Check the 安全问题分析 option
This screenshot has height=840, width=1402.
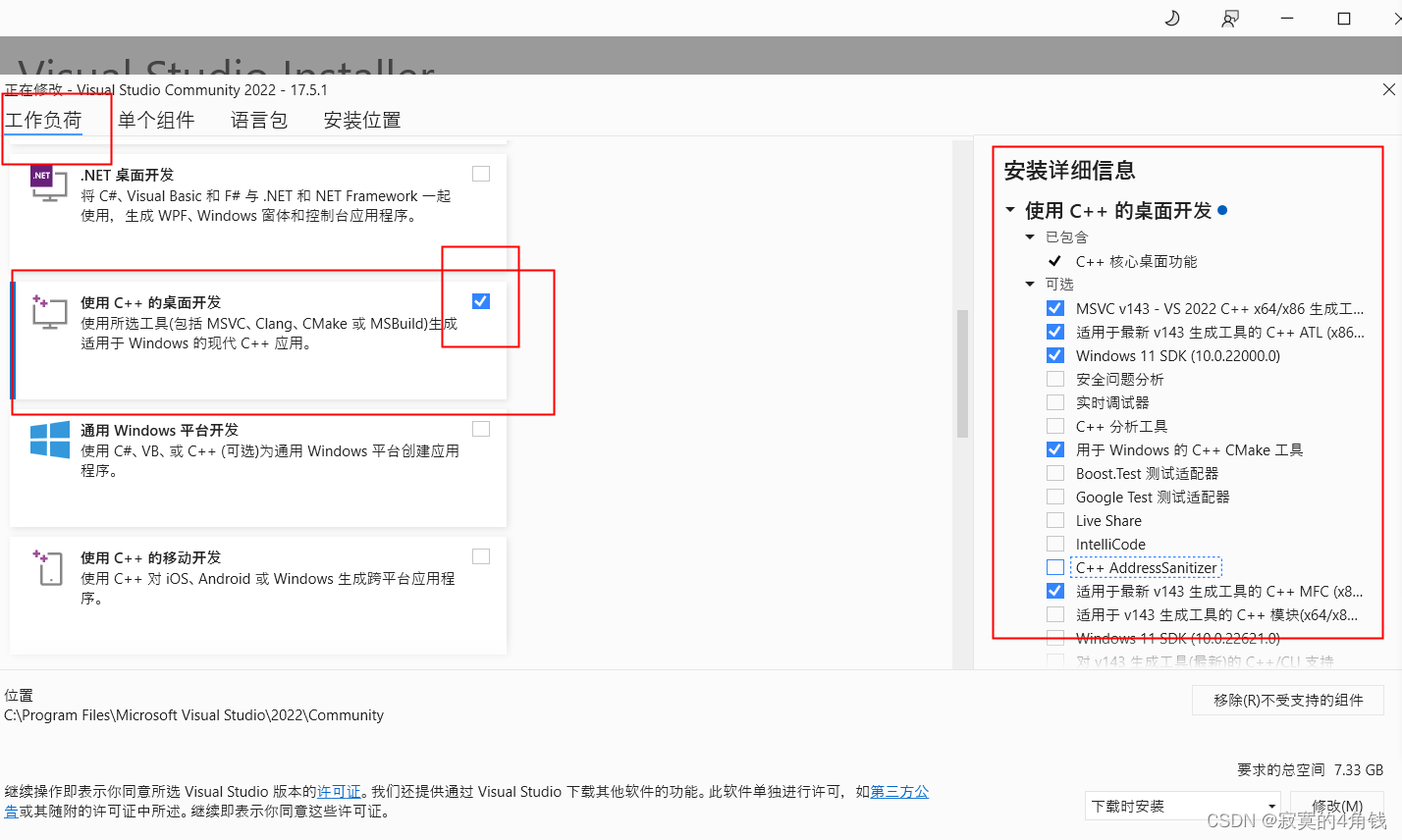[x=1055, y=379]
